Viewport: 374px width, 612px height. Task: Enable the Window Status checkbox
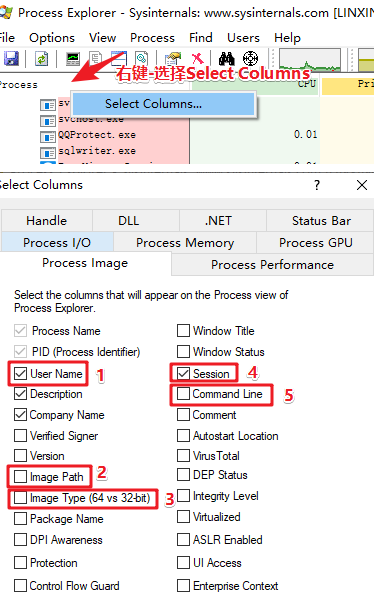[x=183, y=352]
